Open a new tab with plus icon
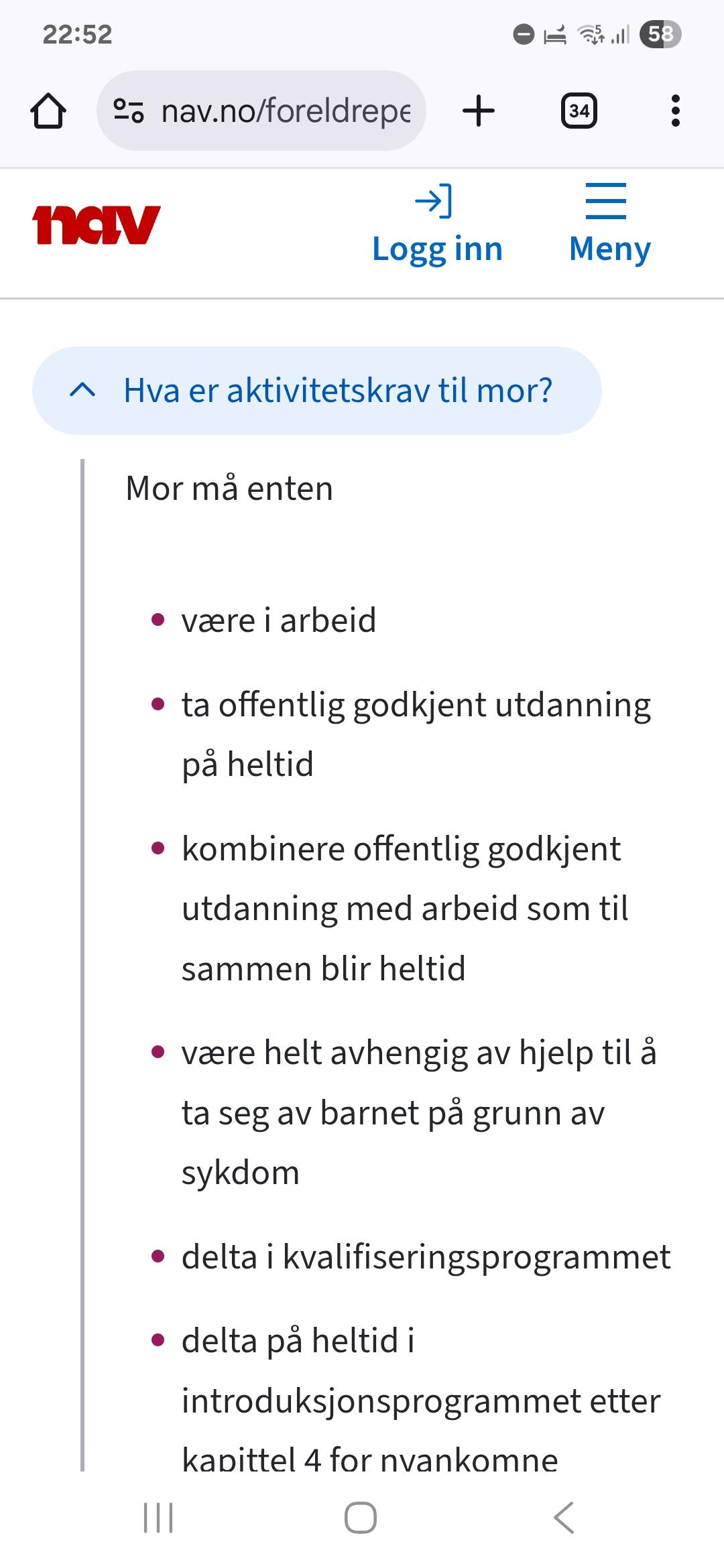 [x=479, y=111]
